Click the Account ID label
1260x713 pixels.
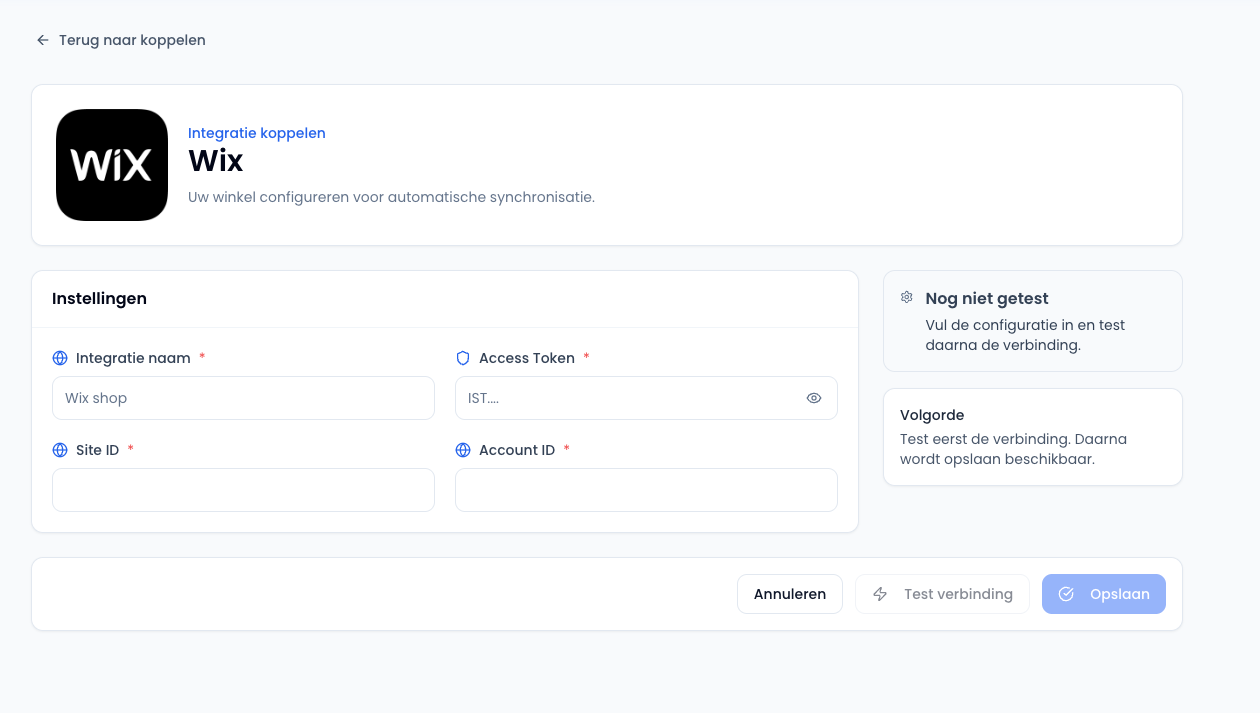coord(517,450)
